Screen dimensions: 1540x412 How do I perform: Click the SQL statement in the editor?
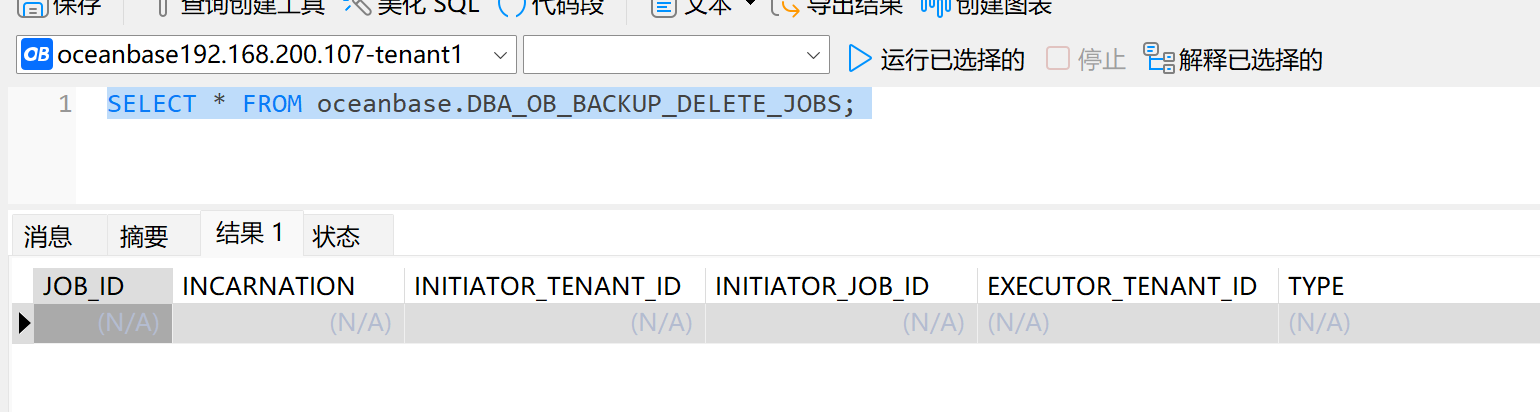[x=482, y=104]
